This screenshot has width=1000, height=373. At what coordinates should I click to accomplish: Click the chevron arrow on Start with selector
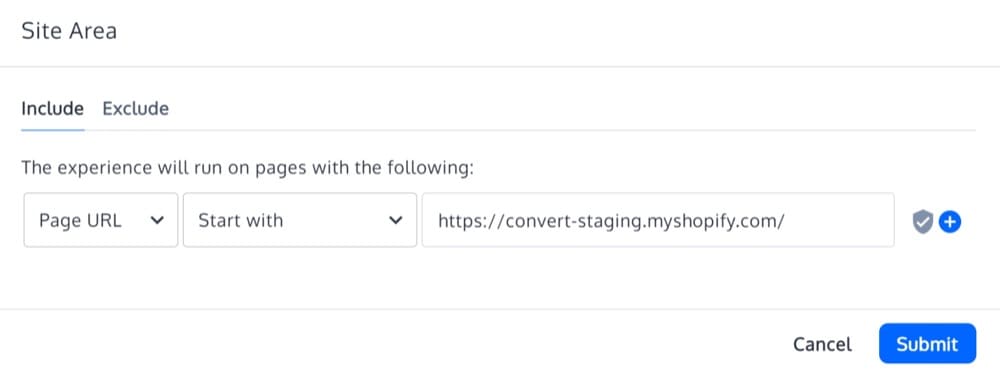click(396, 220)
